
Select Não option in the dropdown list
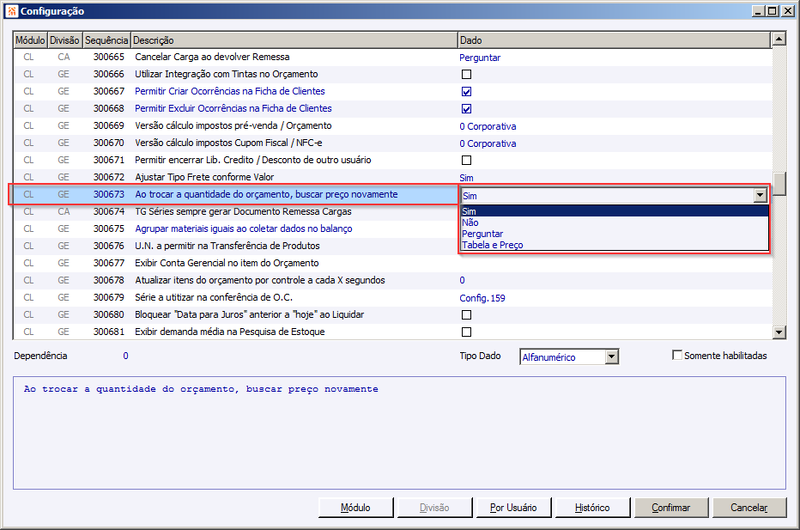coord(615,222)
